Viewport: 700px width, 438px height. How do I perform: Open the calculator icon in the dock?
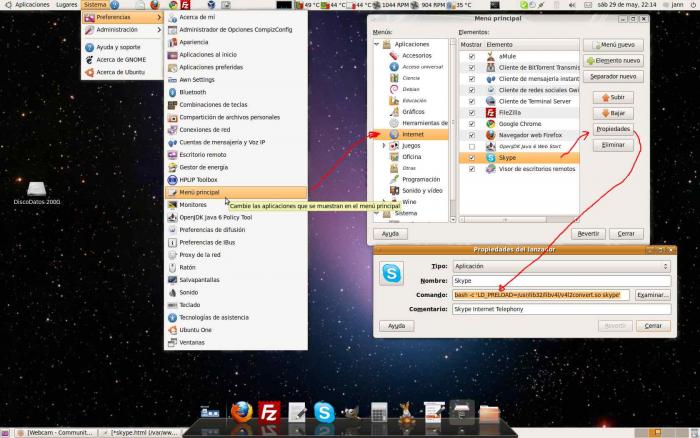[379, 412]
